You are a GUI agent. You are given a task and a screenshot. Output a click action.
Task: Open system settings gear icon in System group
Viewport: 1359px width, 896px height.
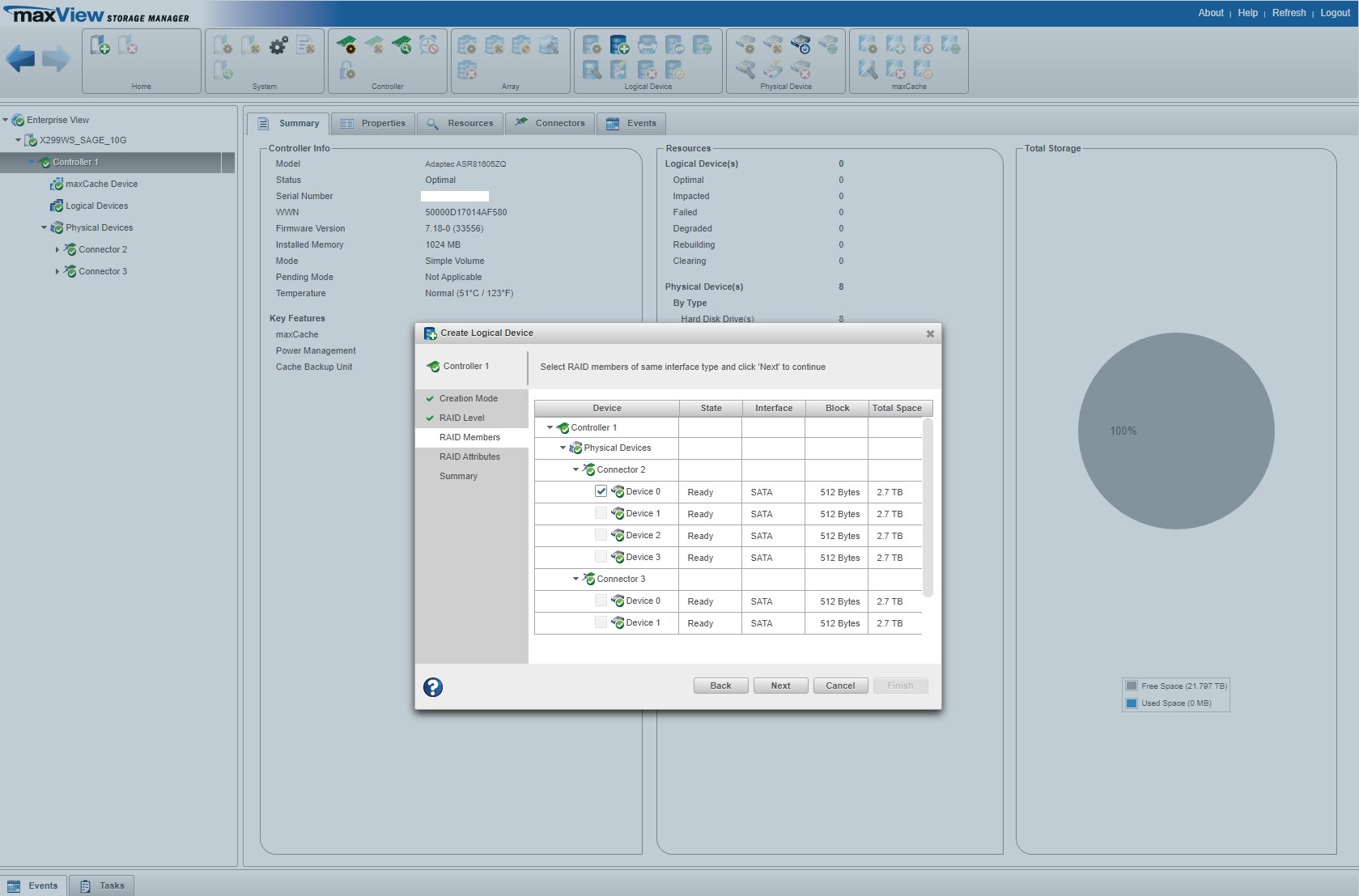(278, 45)
